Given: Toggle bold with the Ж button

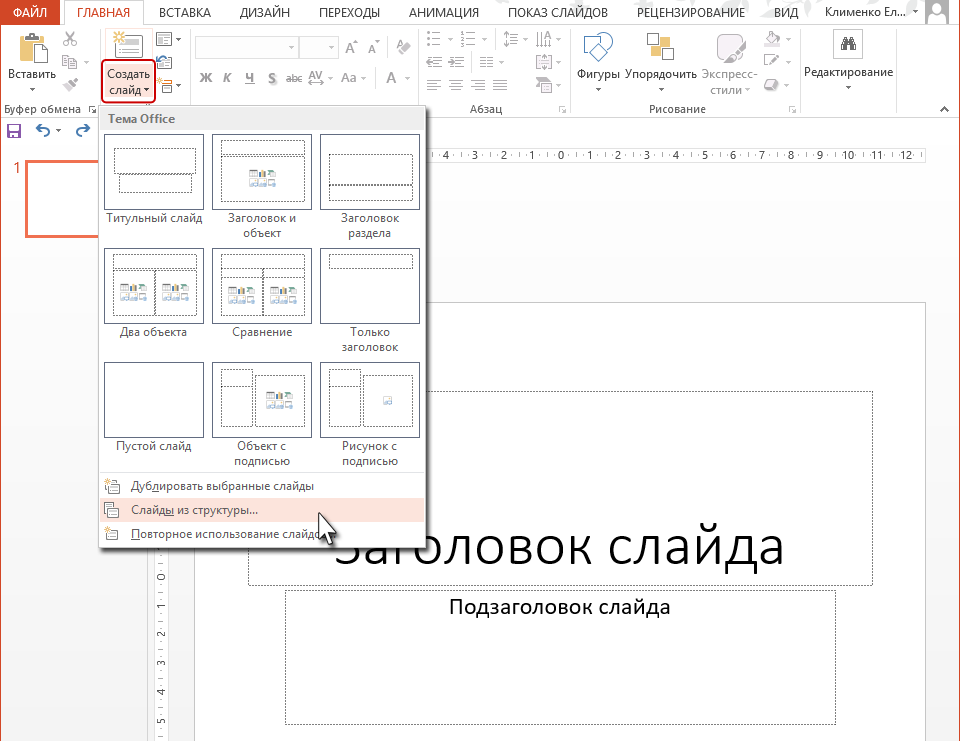Looking at the screenshot, I should [x=206, y=78].
